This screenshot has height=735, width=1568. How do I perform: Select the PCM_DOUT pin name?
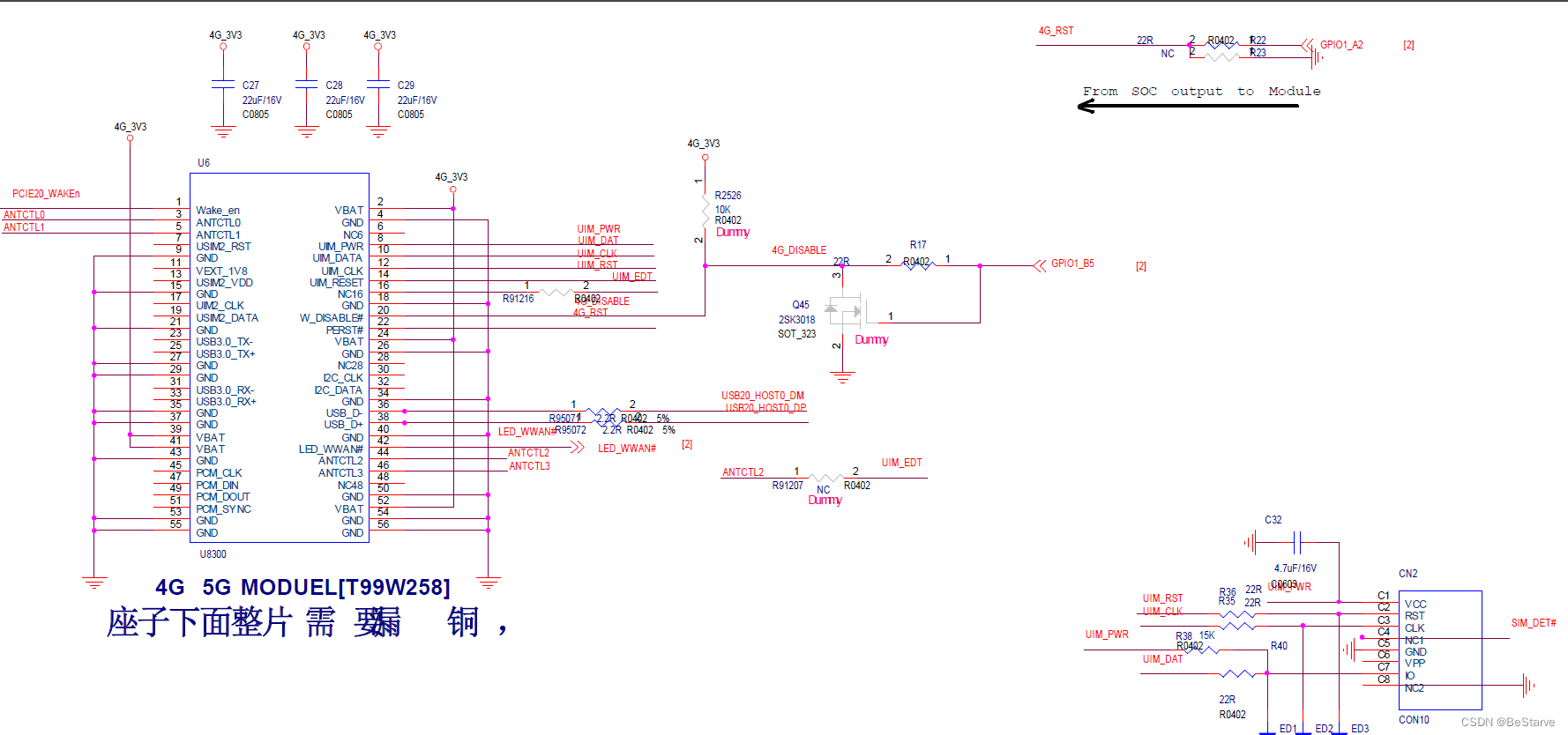pos(222,497)
